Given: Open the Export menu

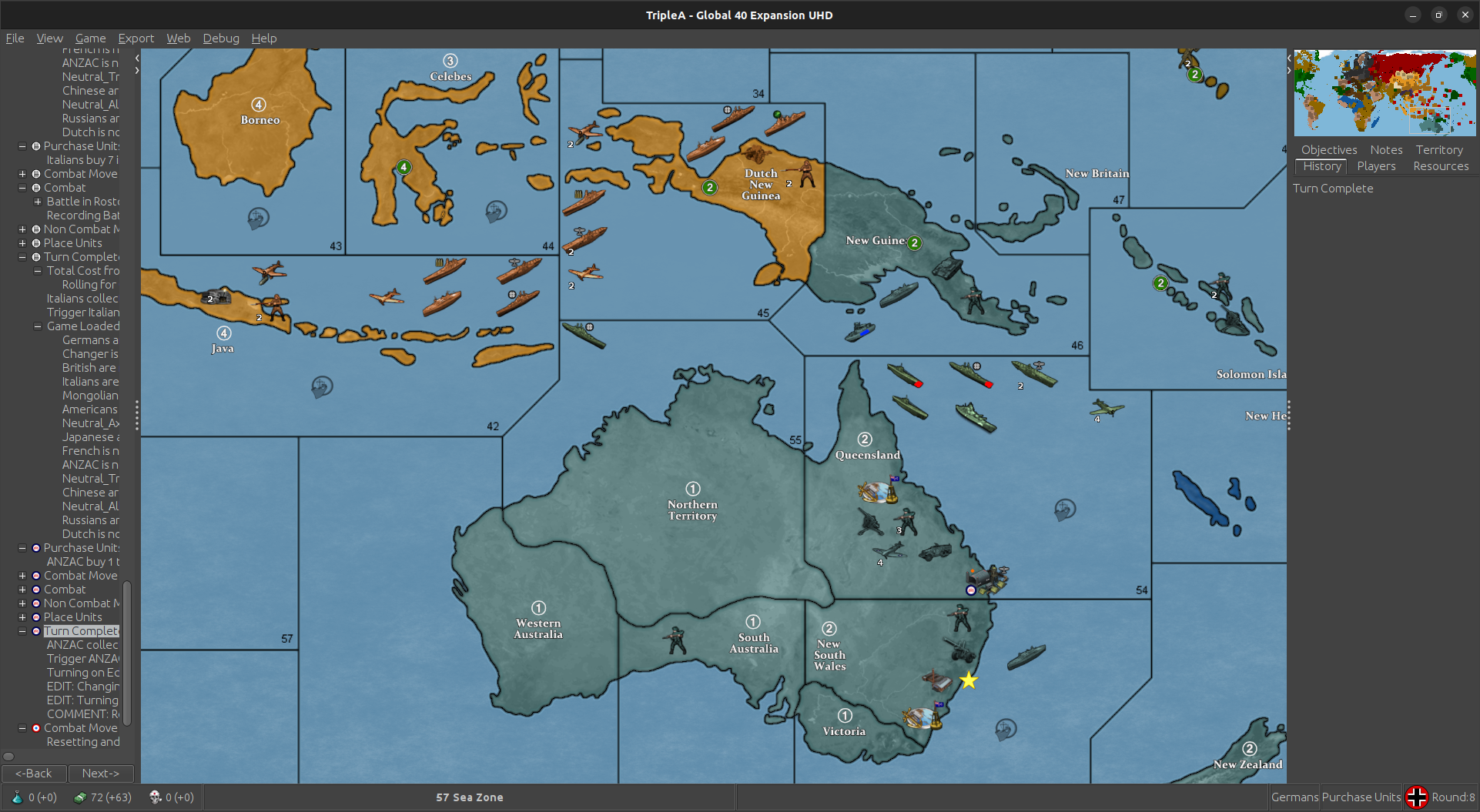Looking at the screenshot, I should tap(136, 38).
